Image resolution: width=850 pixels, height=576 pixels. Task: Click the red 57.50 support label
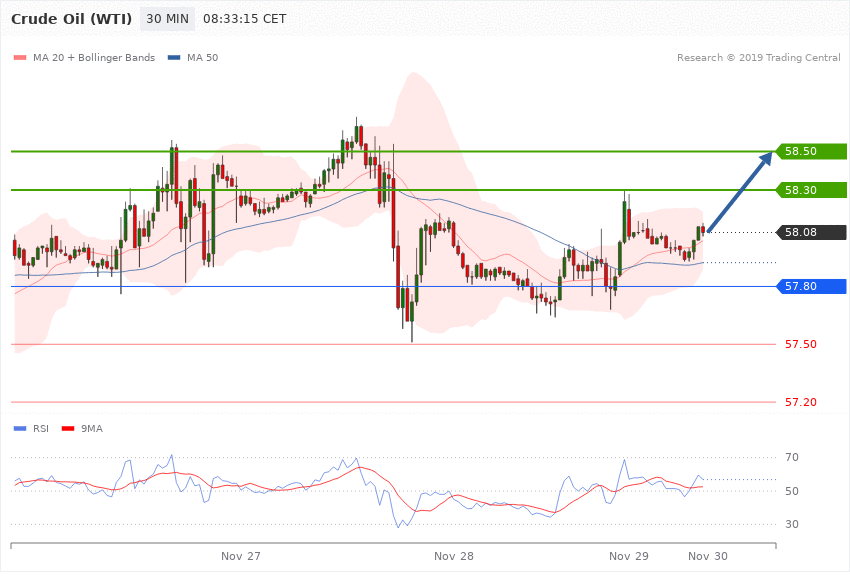pyautogui.click(x=801, y=344)
